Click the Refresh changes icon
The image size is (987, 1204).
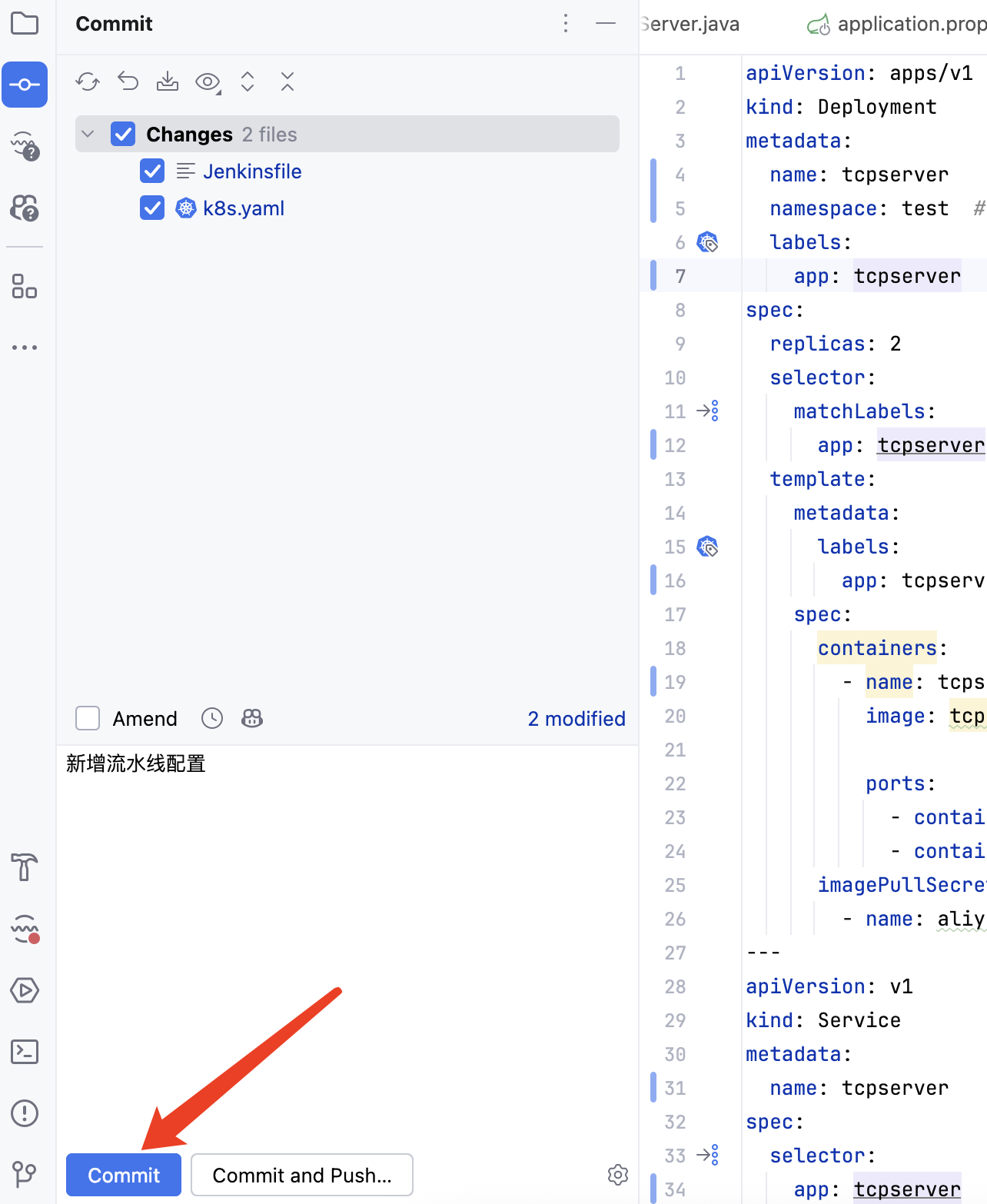[x=88, y=81]
